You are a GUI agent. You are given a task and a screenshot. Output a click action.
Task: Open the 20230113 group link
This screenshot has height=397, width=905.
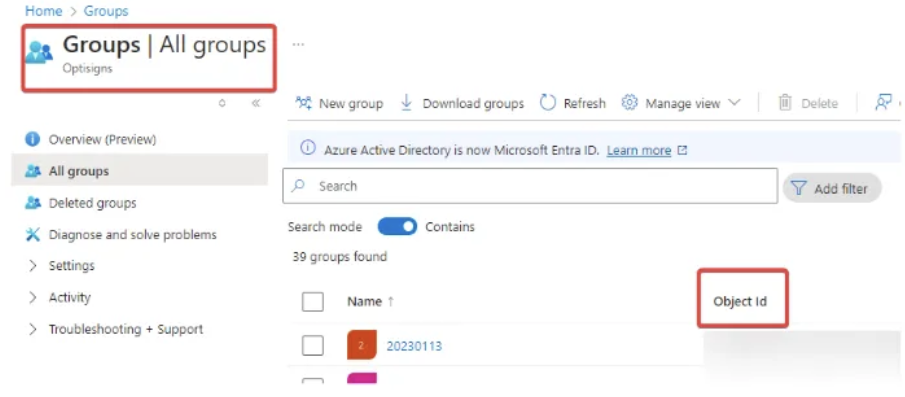click(x=414, y=346)
